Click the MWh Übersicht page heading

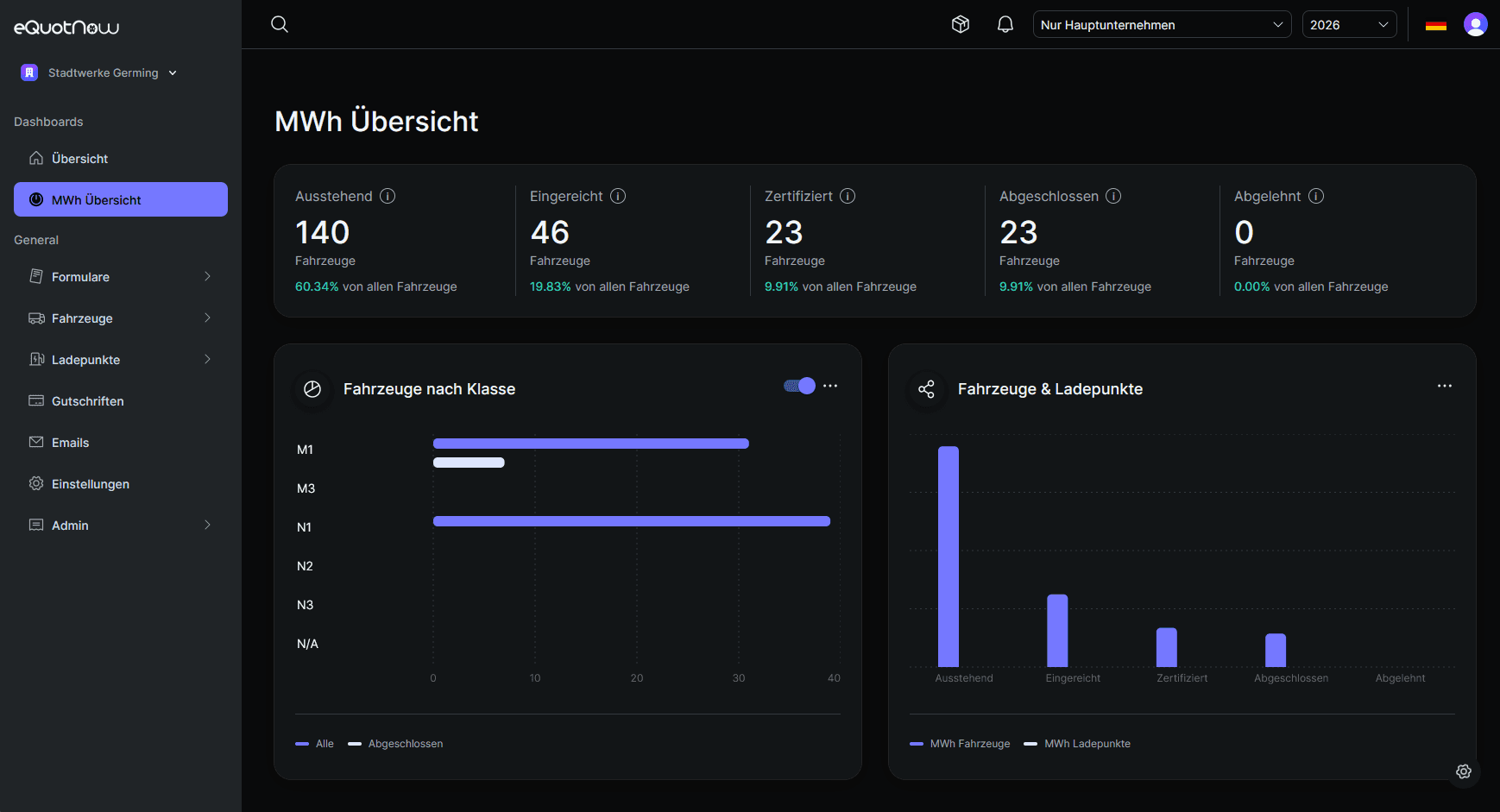[376, 122]
